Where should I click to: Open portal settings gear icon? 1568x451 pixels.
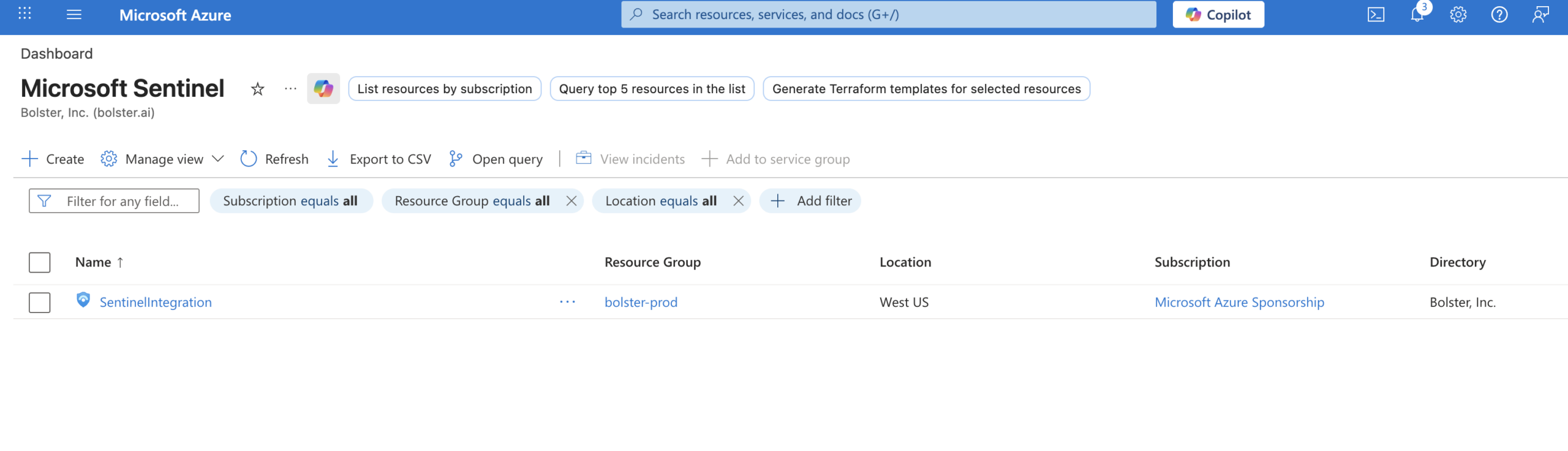pyautogui.click(x=1458, y=15)
